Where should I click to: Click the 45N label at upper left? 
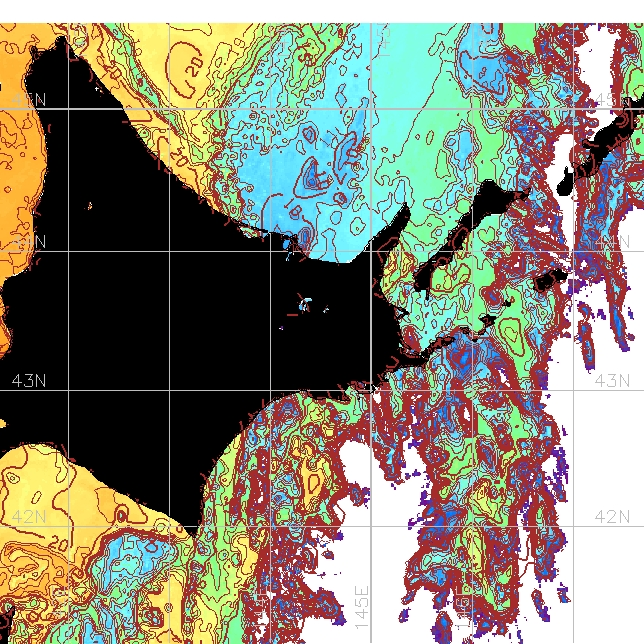click(29, 100)
